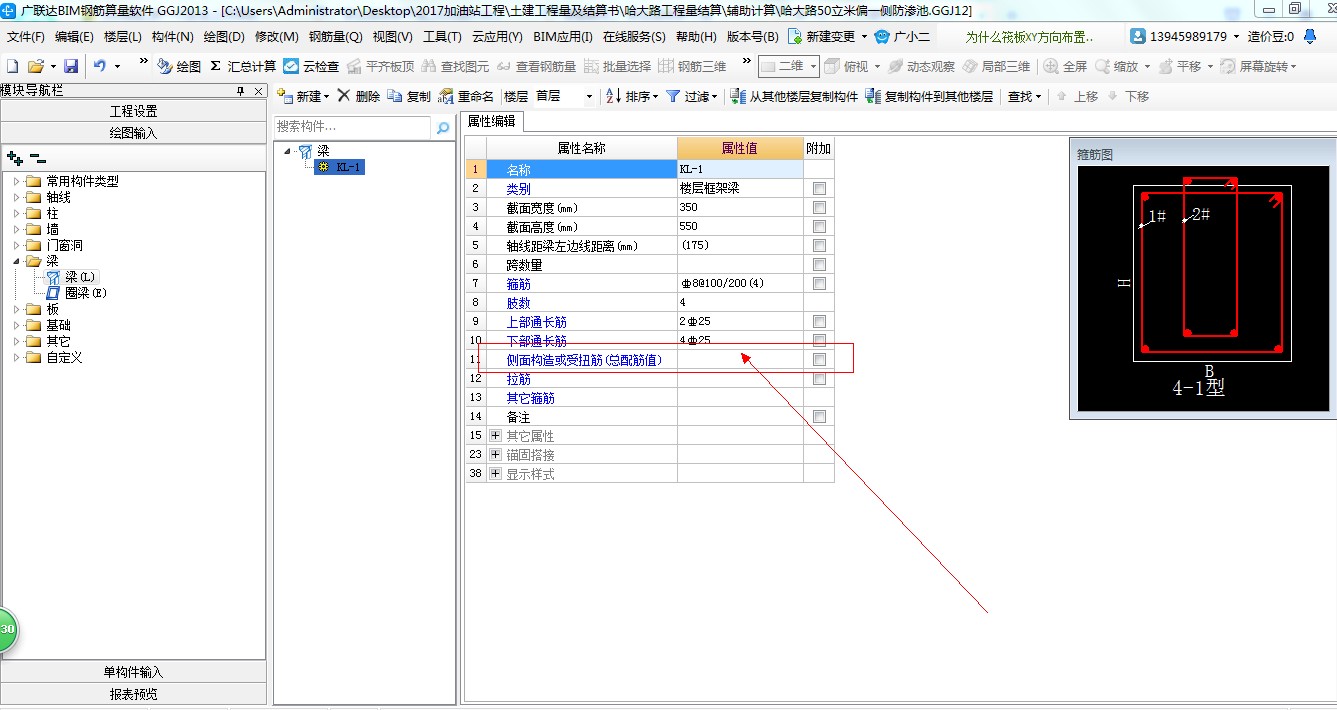Toggle 附加 checkbox for 轴线距梁左边线距离 row
This screenshot has width=1337, height=710.
(819, 245)
